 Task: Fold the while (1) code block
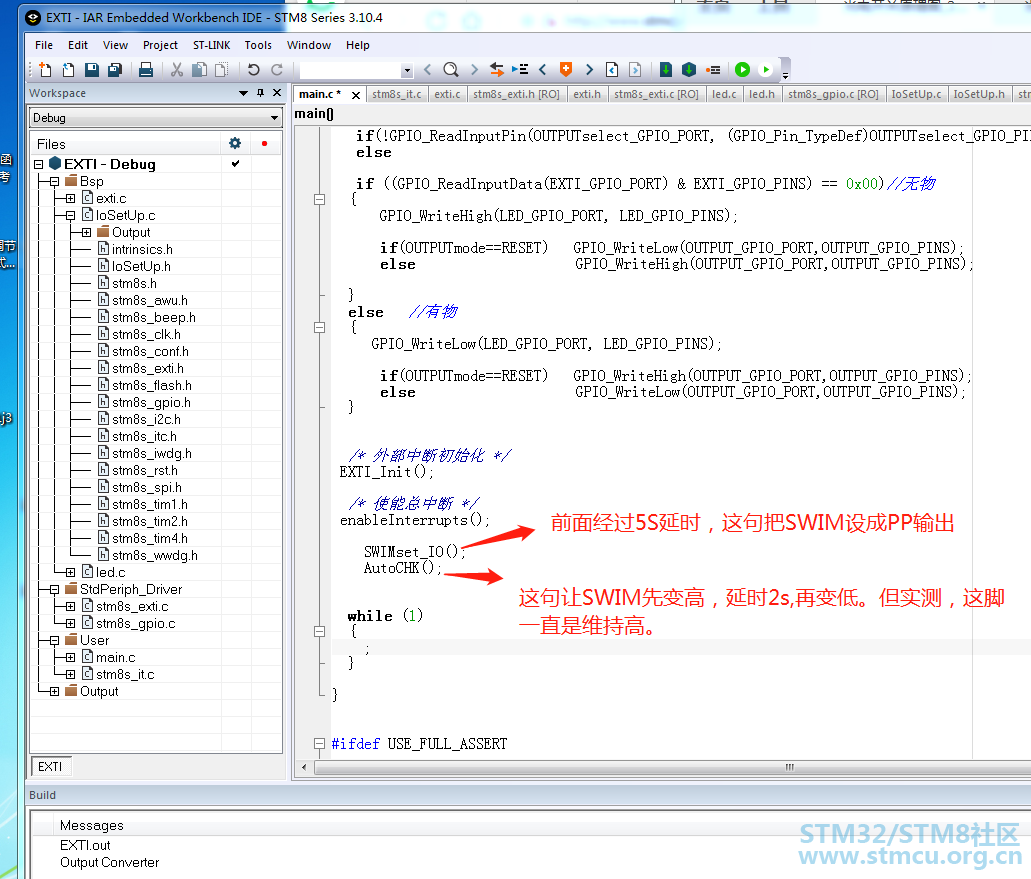tap(320, 631)
